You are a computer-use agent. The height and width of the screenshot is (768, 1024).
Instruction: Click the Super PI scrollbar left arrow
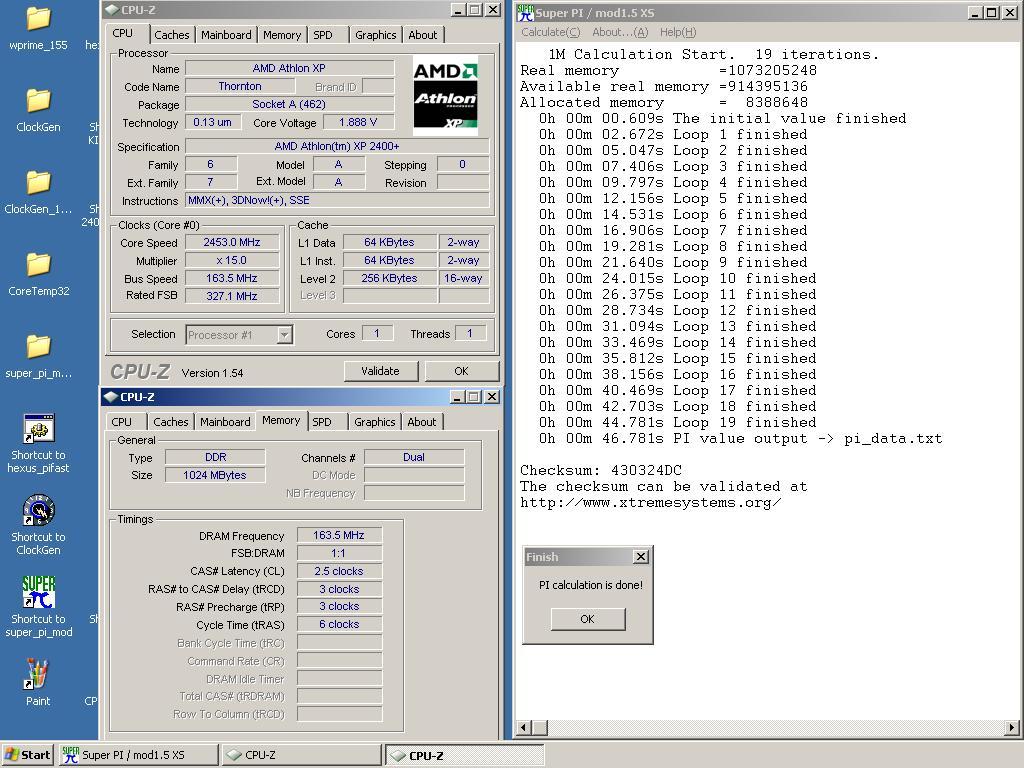(x=524, y=727)
